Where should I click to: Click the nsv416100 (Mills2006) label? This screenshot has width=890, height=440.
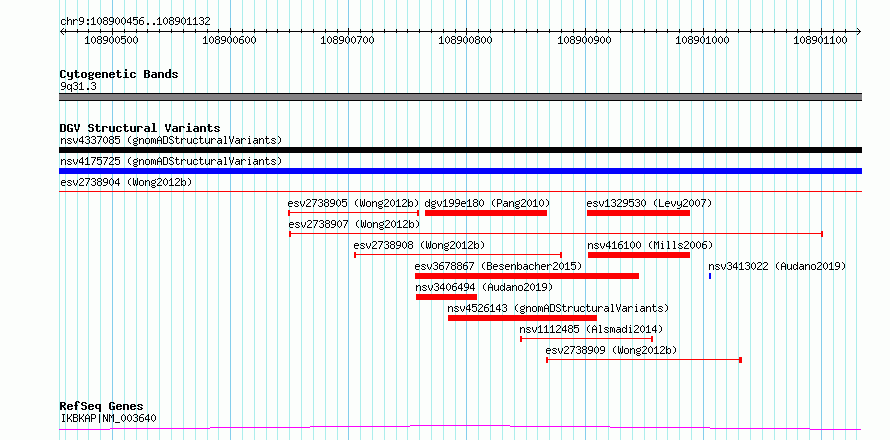pos(650,245)
